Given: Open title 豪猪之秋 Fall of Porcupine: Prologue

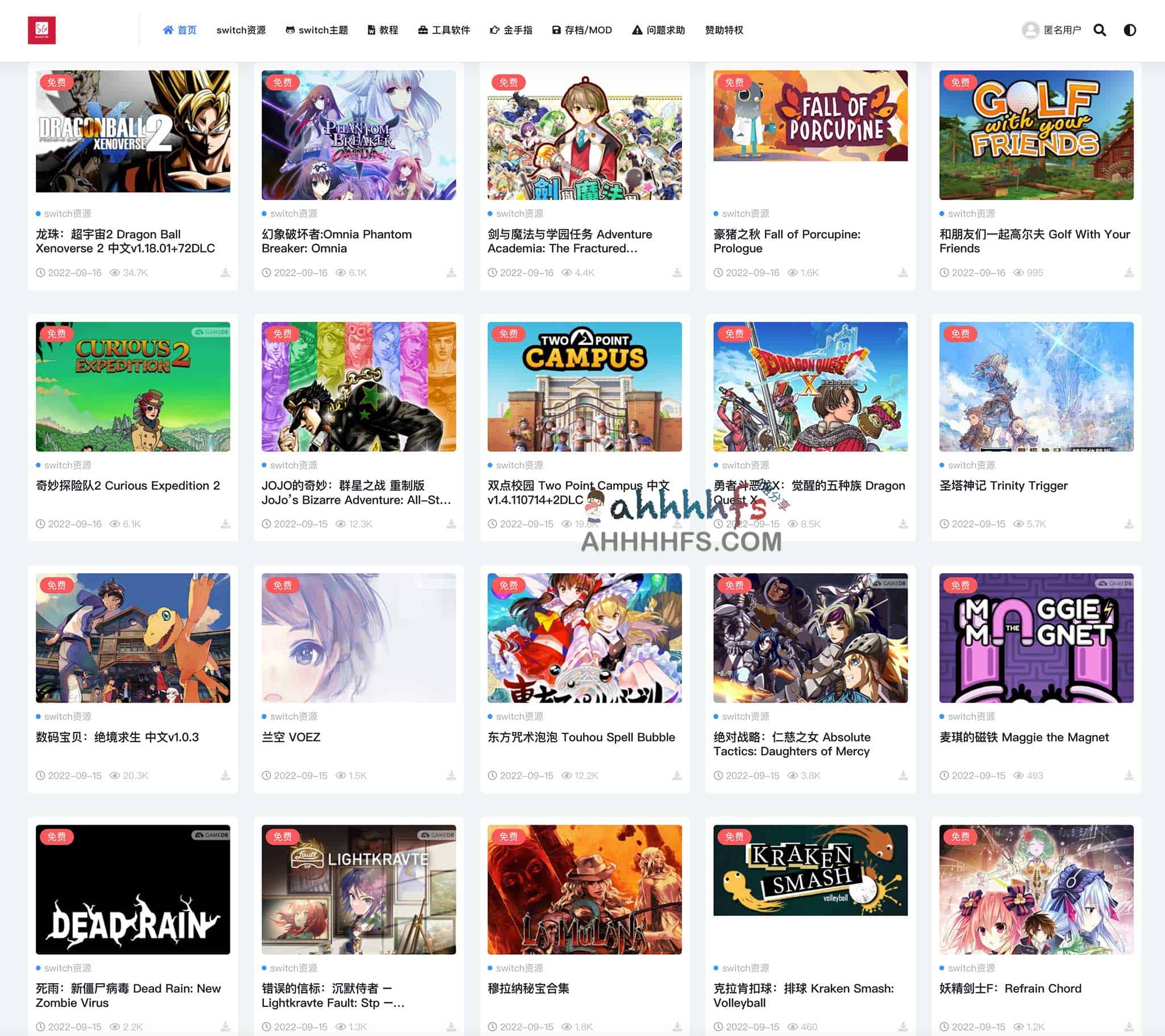Looking at the screenshot, I should coord(787,241).
